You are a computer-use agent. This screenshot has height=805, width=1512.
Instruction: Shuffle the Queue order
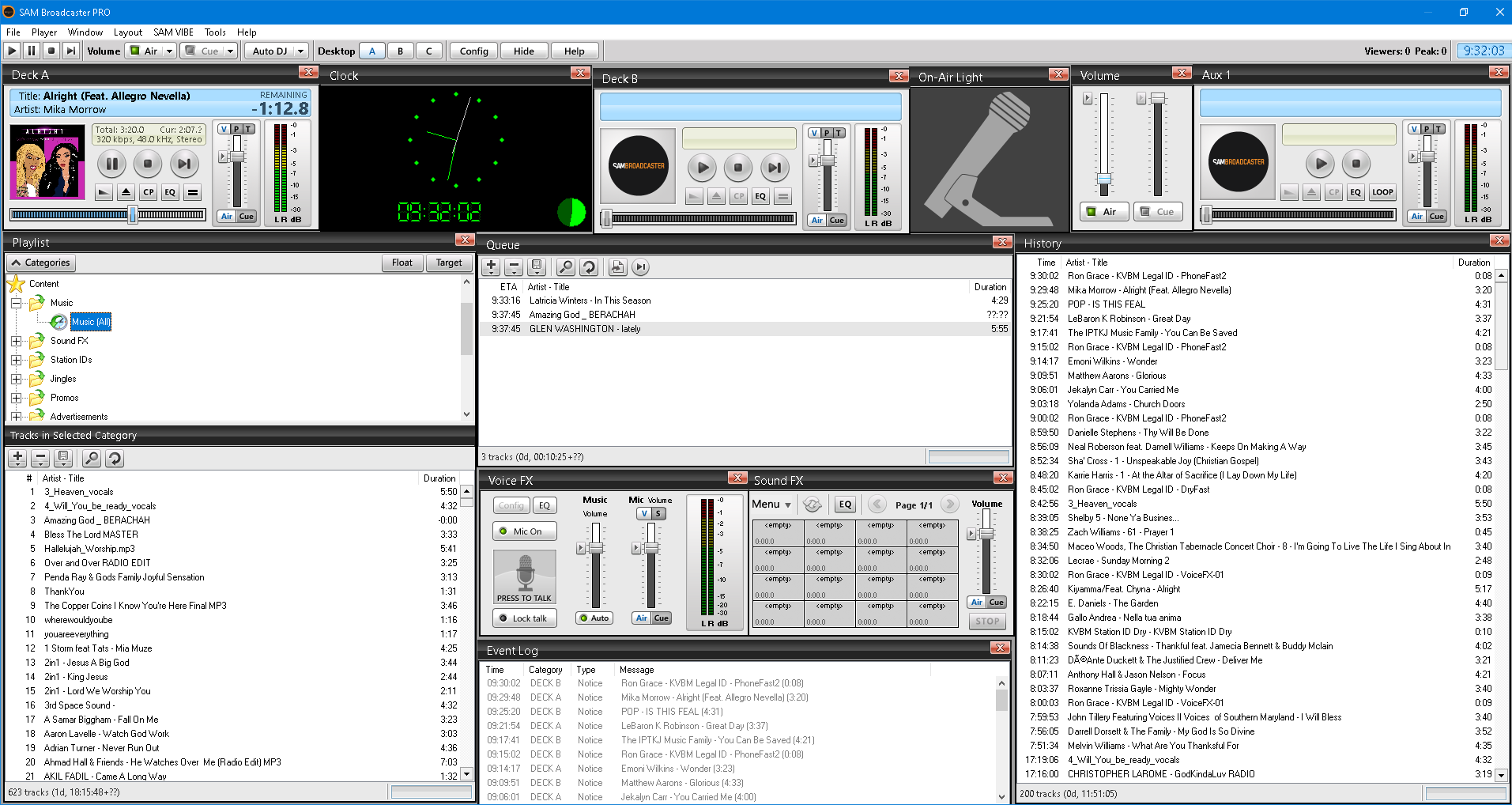[588, 267]
